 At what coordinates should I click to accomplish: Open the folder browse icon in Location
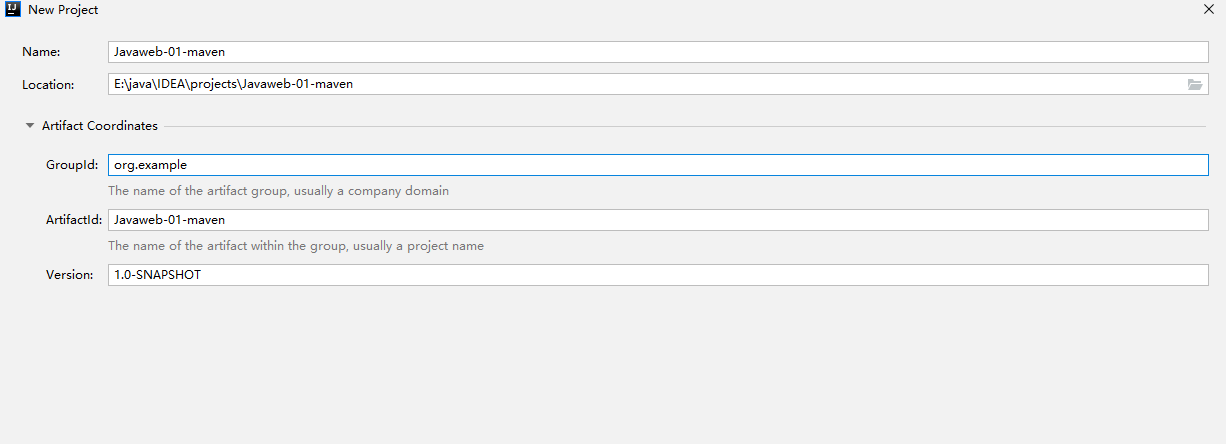pyautogui.click(x=1194, y=85)
